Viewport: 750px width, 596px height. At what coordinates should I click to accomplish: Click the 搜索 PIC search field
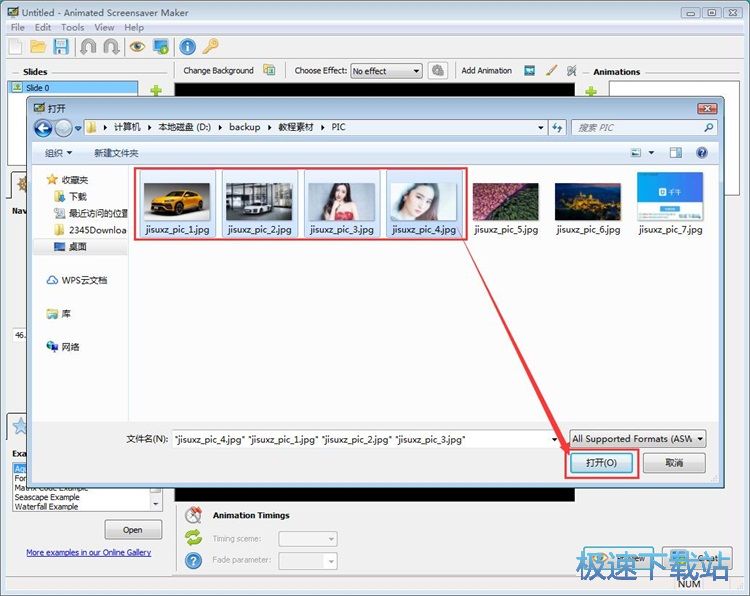[x=644, y=128]
